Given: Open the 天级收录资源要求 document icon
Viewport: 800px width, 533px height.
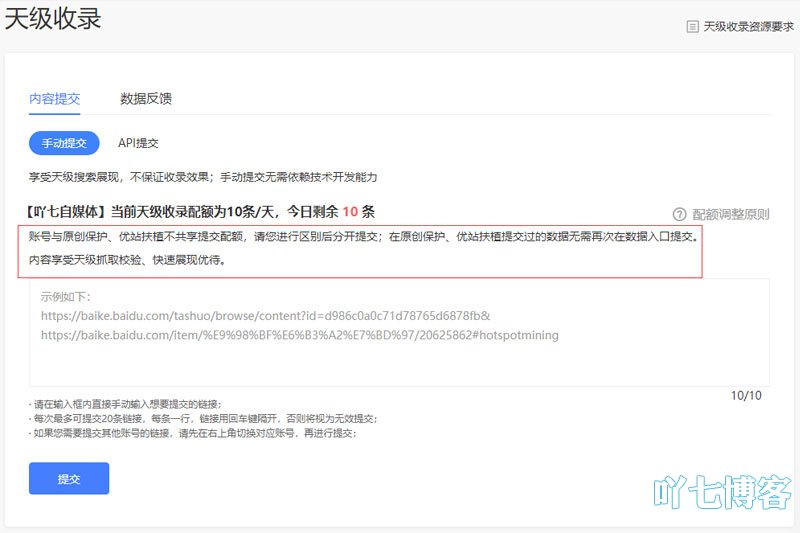Looking at the screenshot, I should (692, 27).
